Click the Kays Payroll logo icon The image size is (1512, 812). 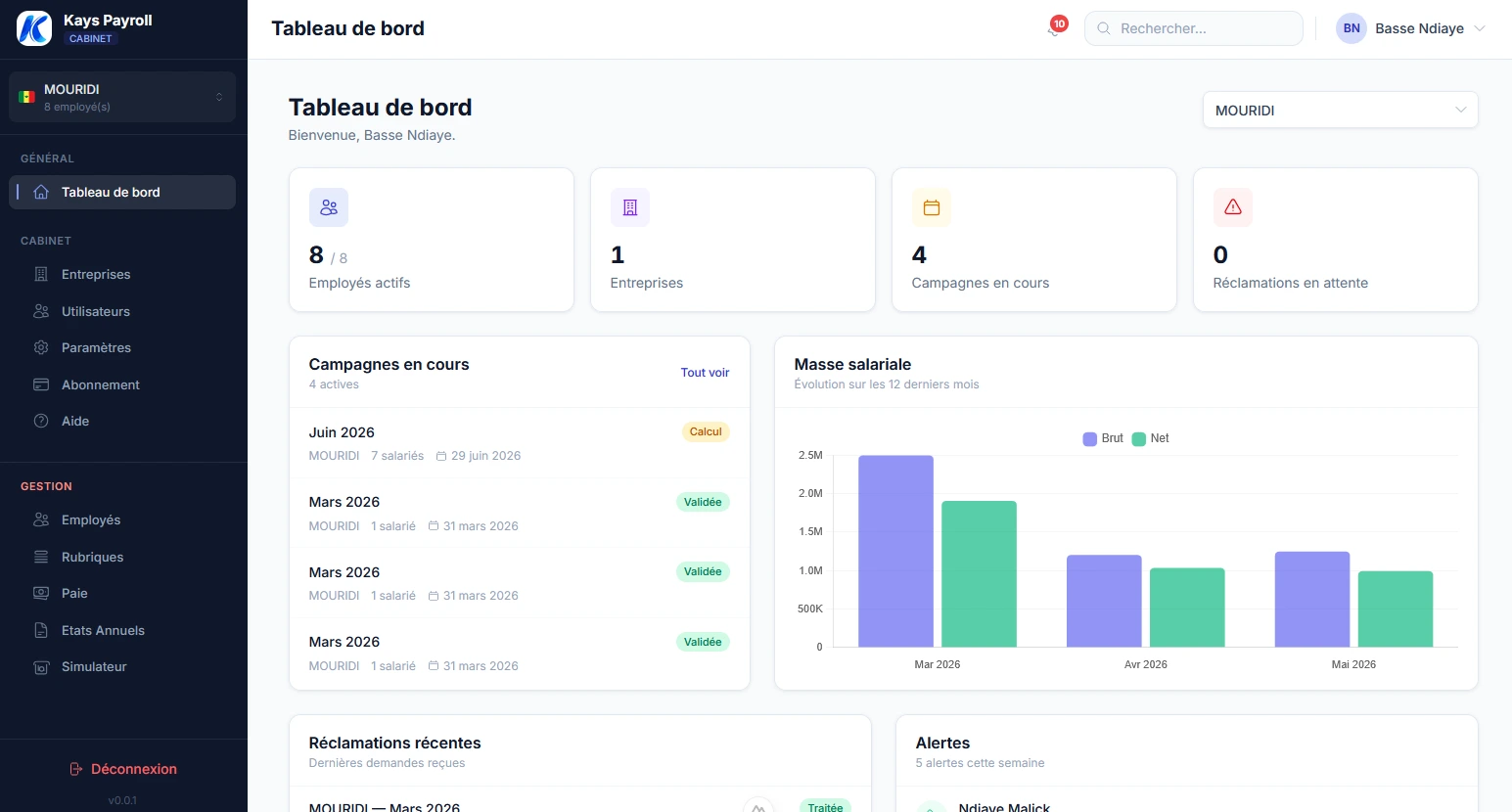pyautogui.click(x=34, y=28)
